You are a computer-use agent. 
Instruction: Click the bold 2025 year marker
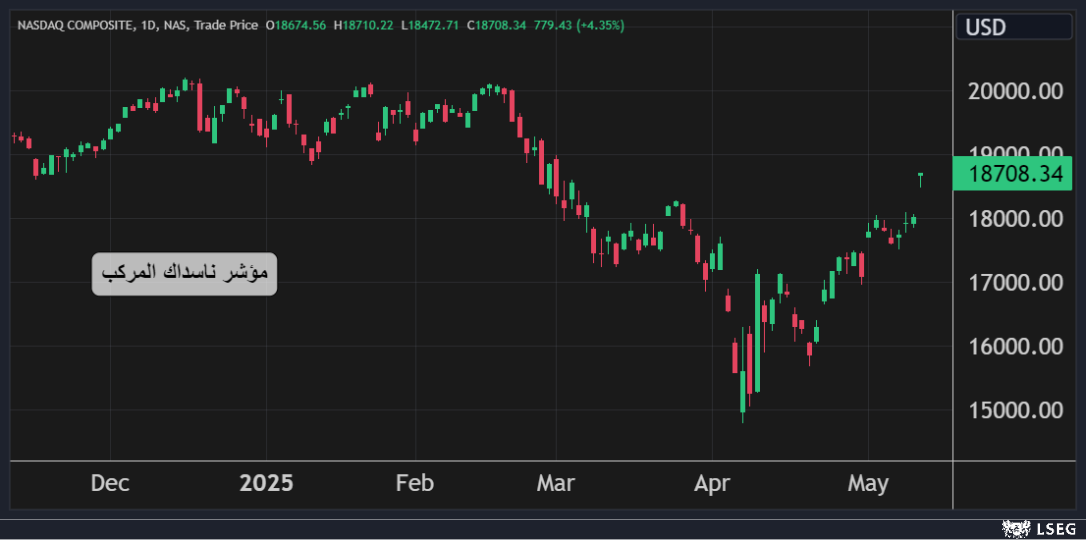(266, 484)
